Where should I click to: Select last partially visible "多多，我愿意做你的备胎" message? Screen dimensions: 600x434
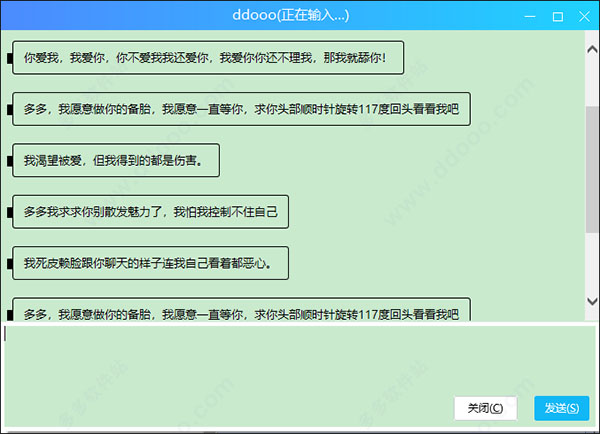pos(241,310)
